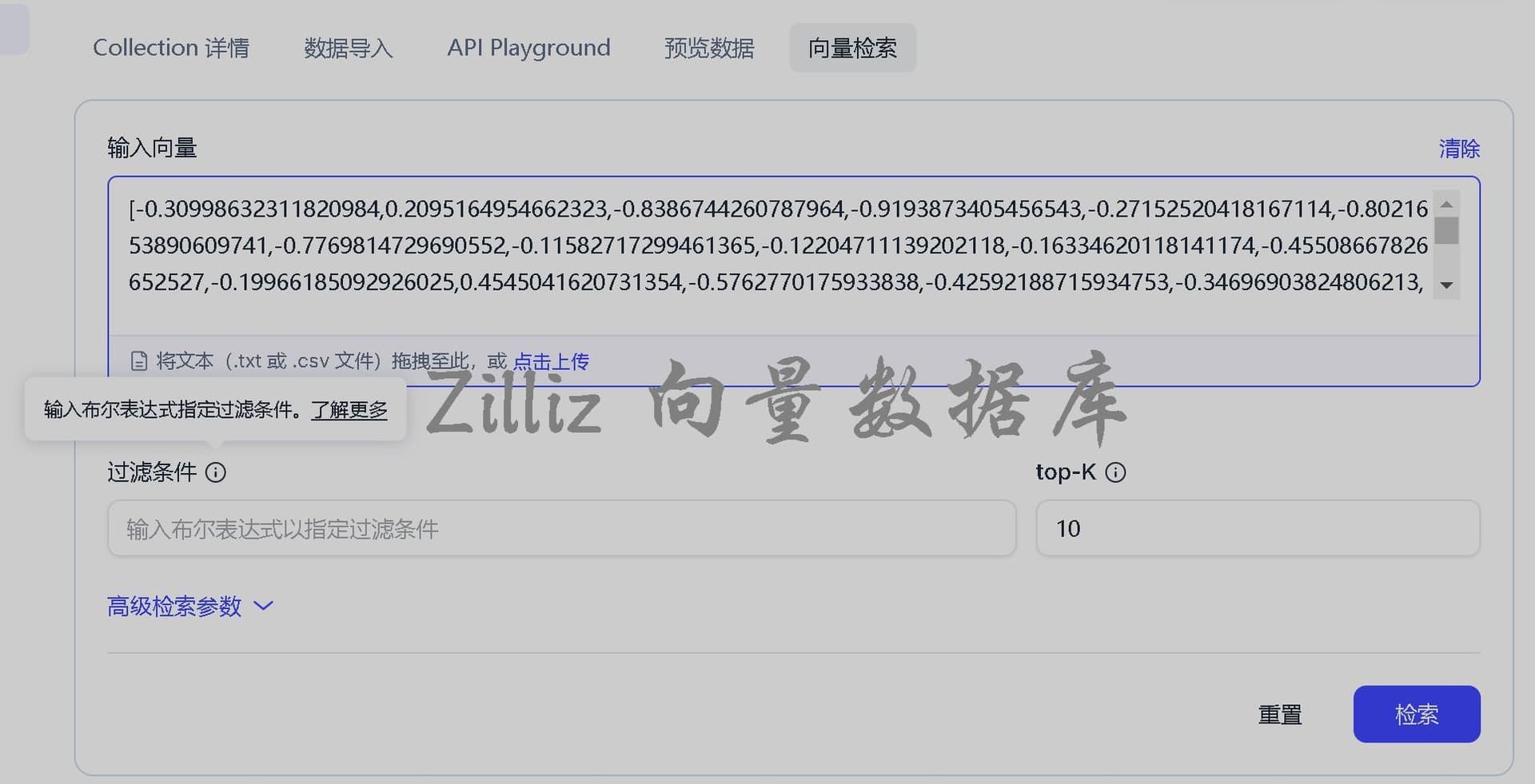Click the vector box scrollbar up arrow
This screenshot has width=1535, height=784.
tap(1446, 205)
